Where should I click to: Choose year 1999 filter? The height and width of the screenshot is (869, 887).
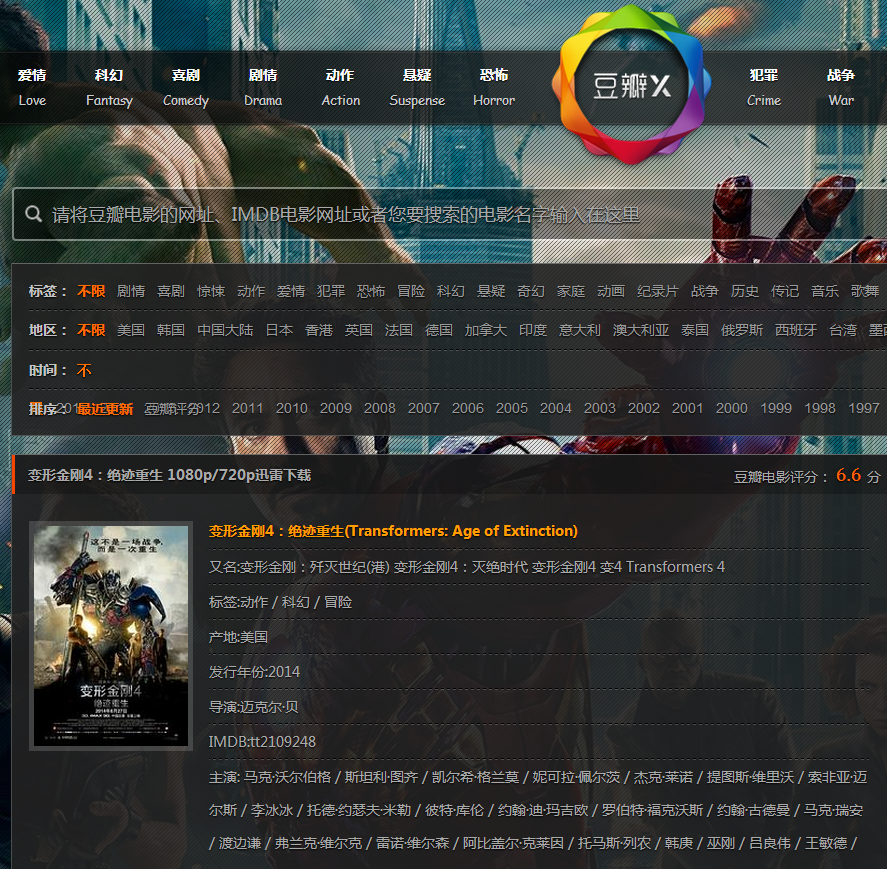pos(776,408)
